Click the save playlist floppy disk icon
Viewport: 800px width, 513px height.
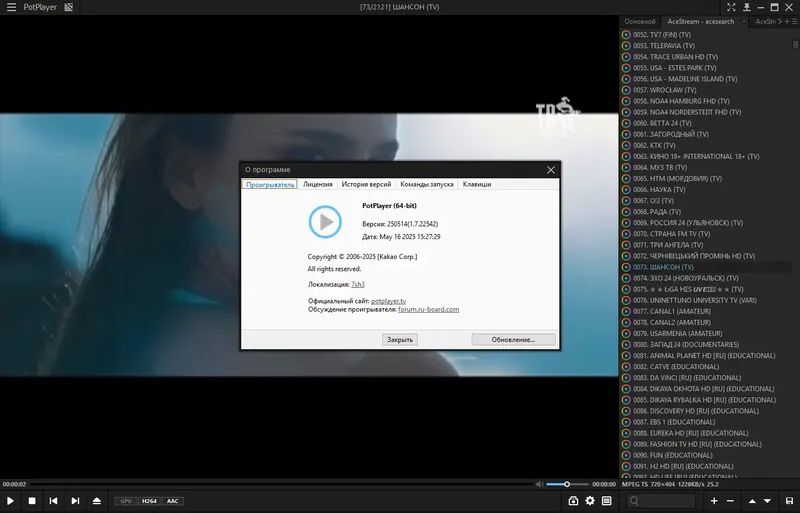coord(789,501)
